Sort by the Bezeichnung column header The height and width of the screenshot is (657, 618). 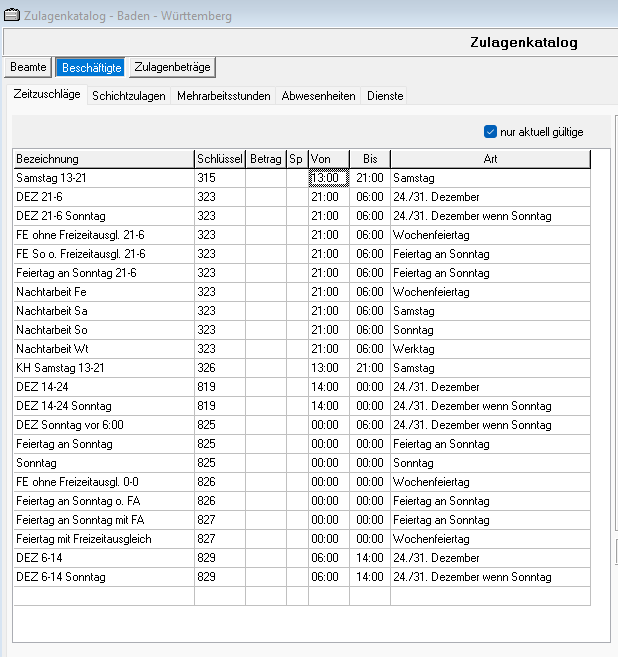(x=103, y=159)
